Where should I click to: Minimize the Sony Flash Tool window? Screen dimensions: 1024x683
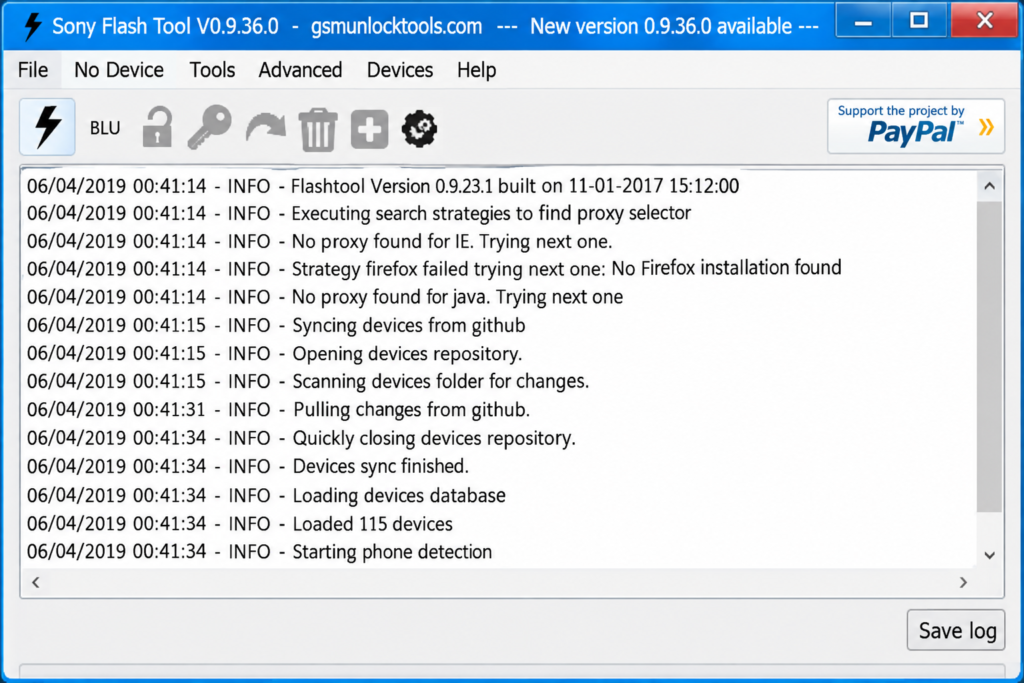pos(863,21)
